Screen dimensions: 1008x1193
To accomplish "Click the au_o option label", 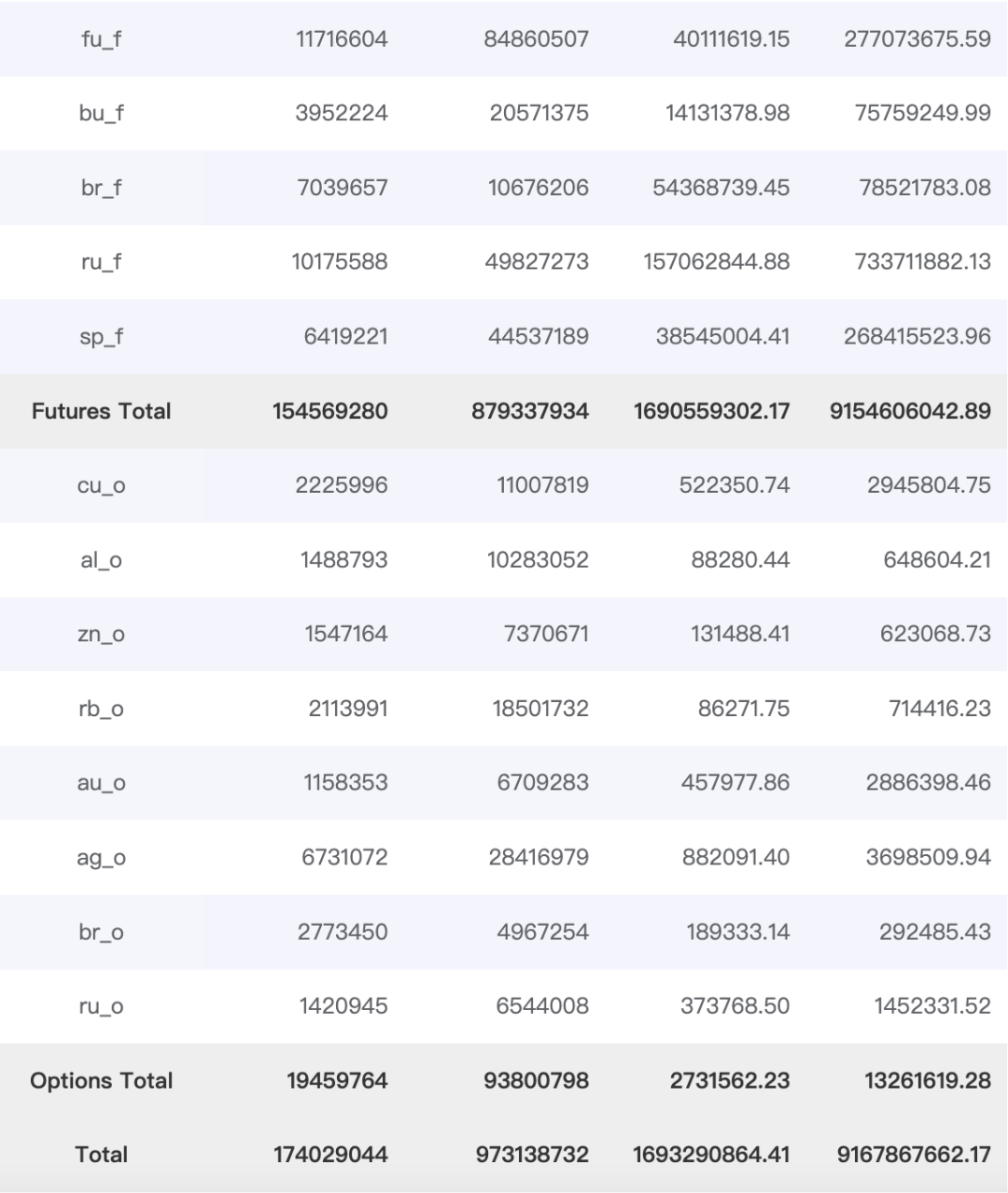I will point(101,783).
